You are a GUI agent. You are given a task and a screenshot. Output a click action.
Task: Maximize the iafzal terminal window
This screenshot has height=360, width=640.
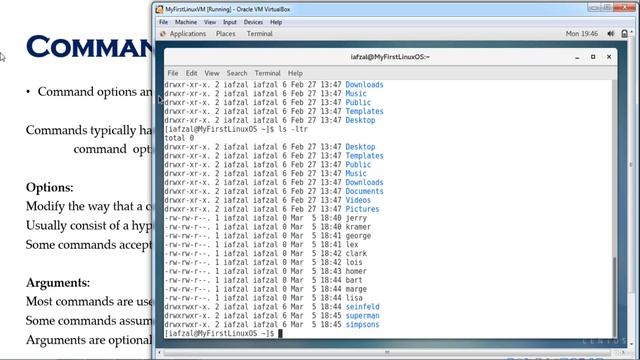pos(593,57)
